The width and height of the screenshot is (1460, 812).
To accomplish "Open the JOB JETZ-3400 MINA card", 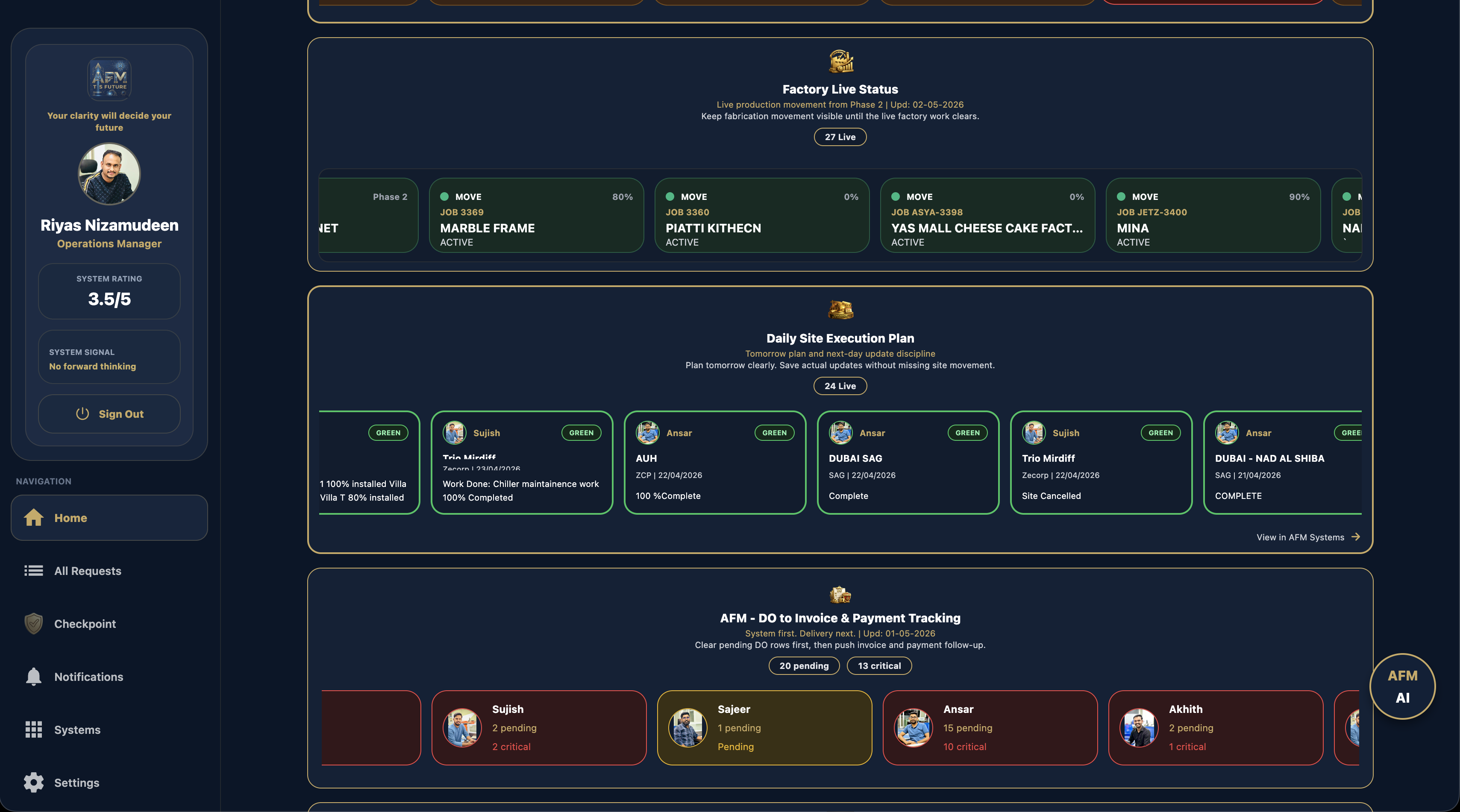I will 1213,215.
